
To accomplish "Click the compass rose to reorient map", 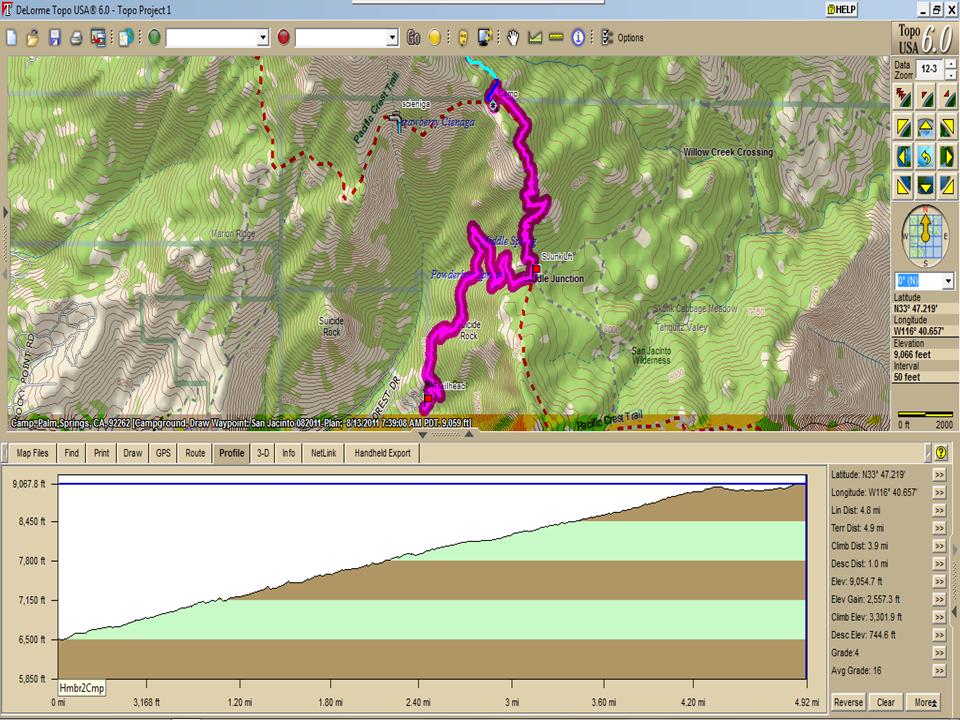I will pos(925,236).
